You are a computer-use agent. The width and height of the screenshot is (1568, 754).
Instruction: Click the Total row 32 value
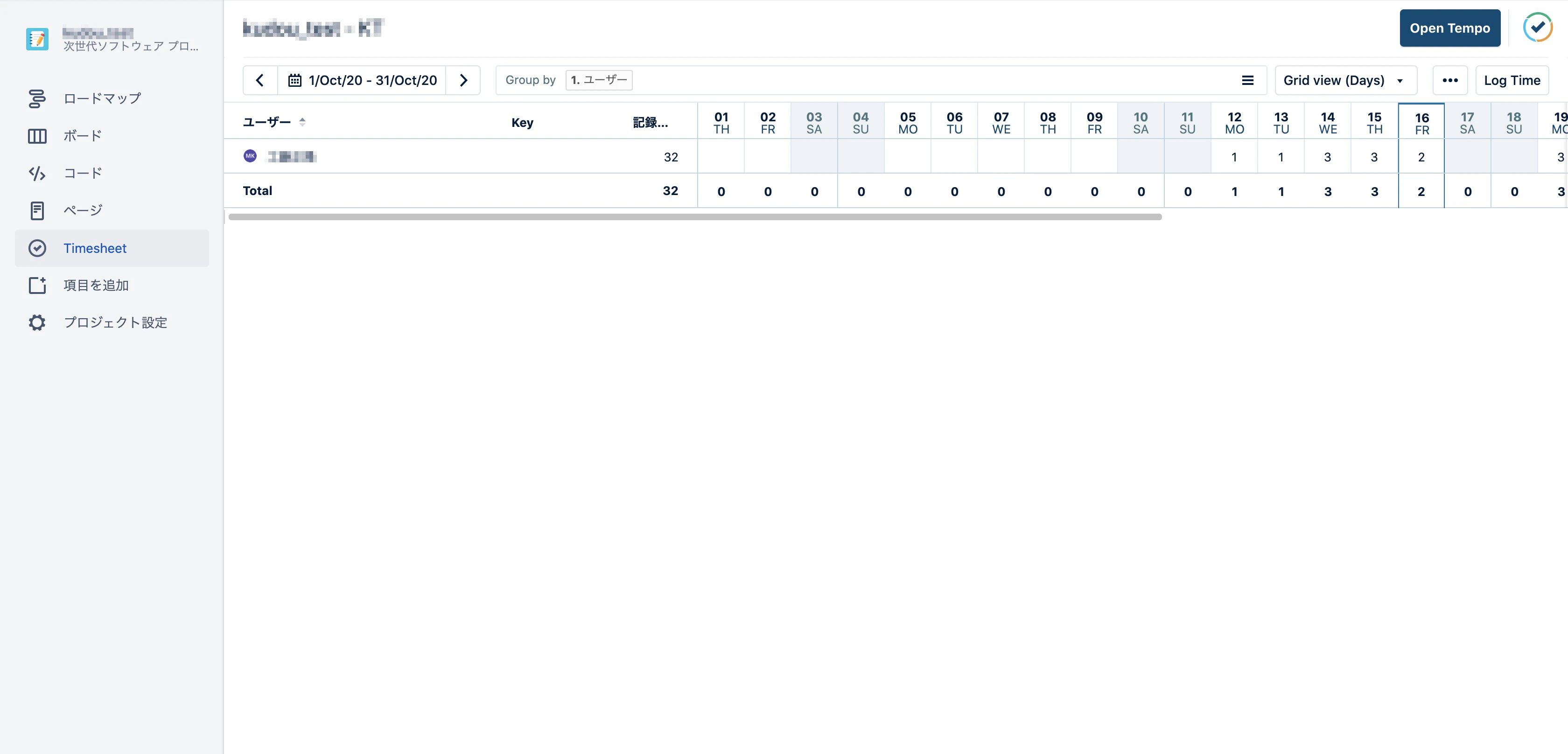coord(670,190)
